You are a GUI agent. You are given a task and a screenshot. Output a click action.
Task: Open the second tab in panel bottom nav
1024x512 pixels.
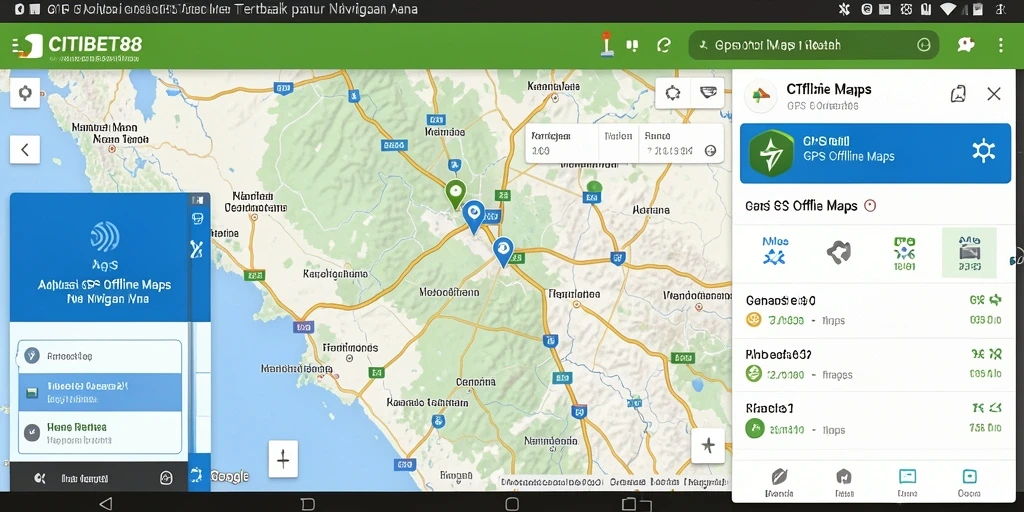coord(844,483)
